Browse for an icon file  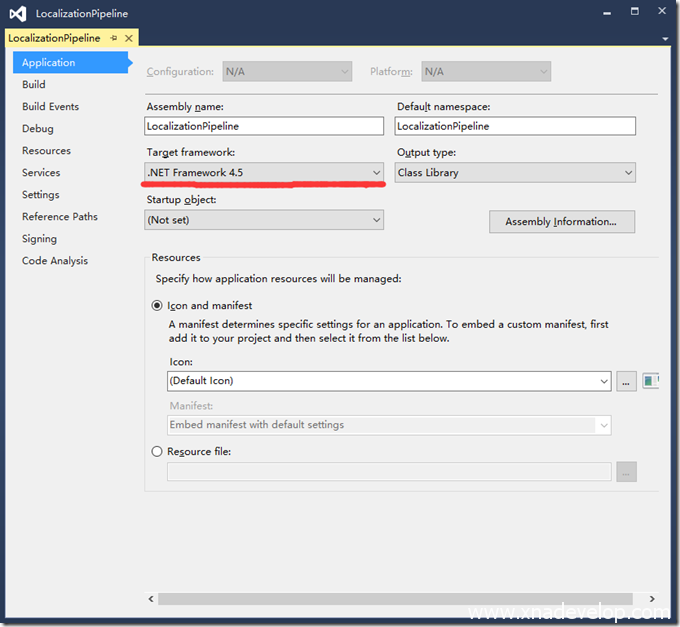pos(626,381)
